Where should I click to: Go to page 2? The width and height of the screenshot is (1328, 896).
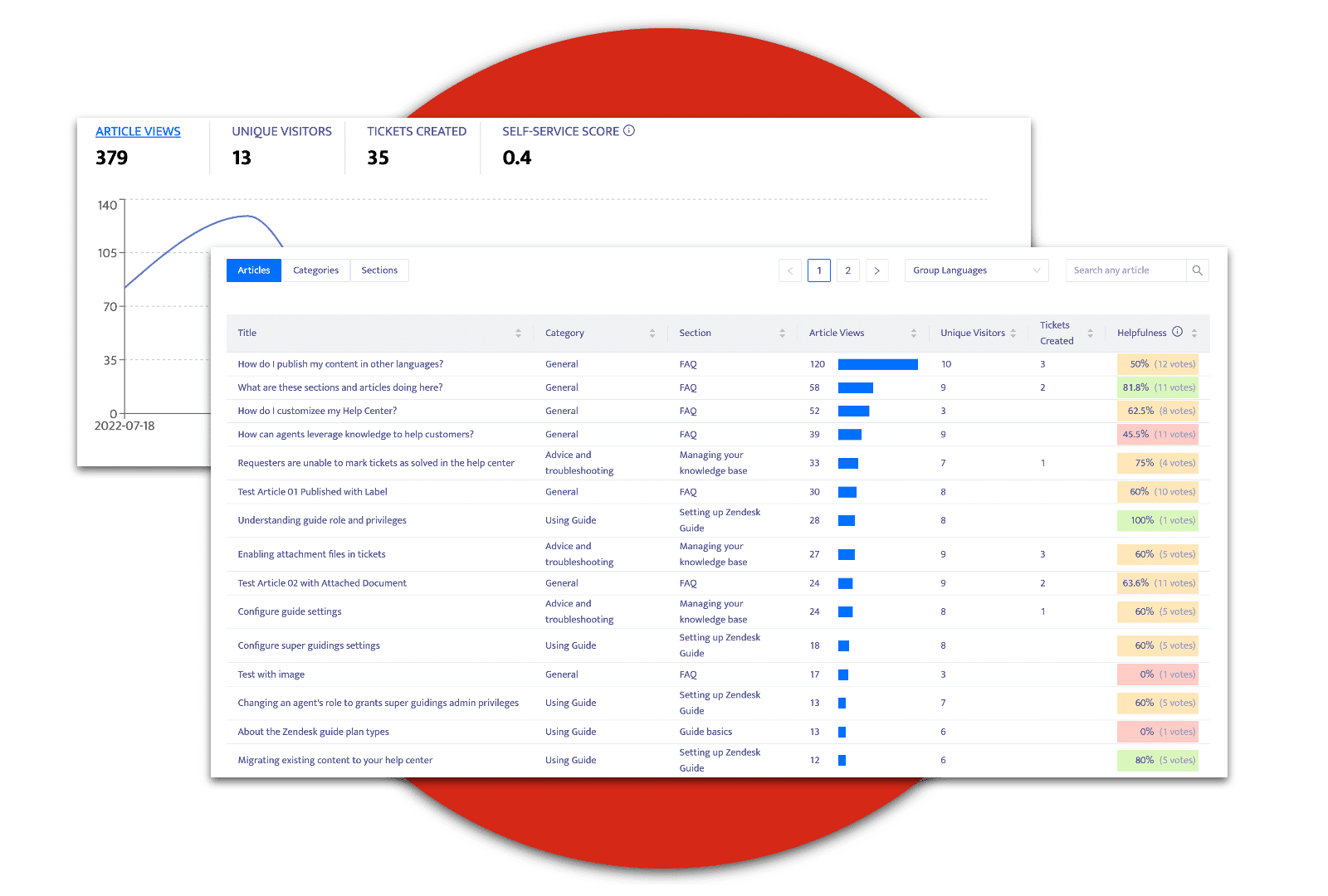(847, 270)
